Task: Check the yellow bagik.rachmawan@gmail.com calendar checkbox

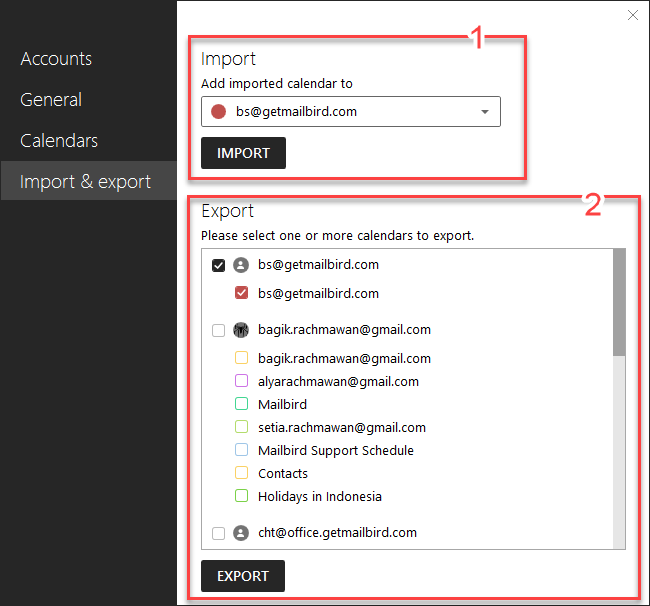Action: click(241, 358)
